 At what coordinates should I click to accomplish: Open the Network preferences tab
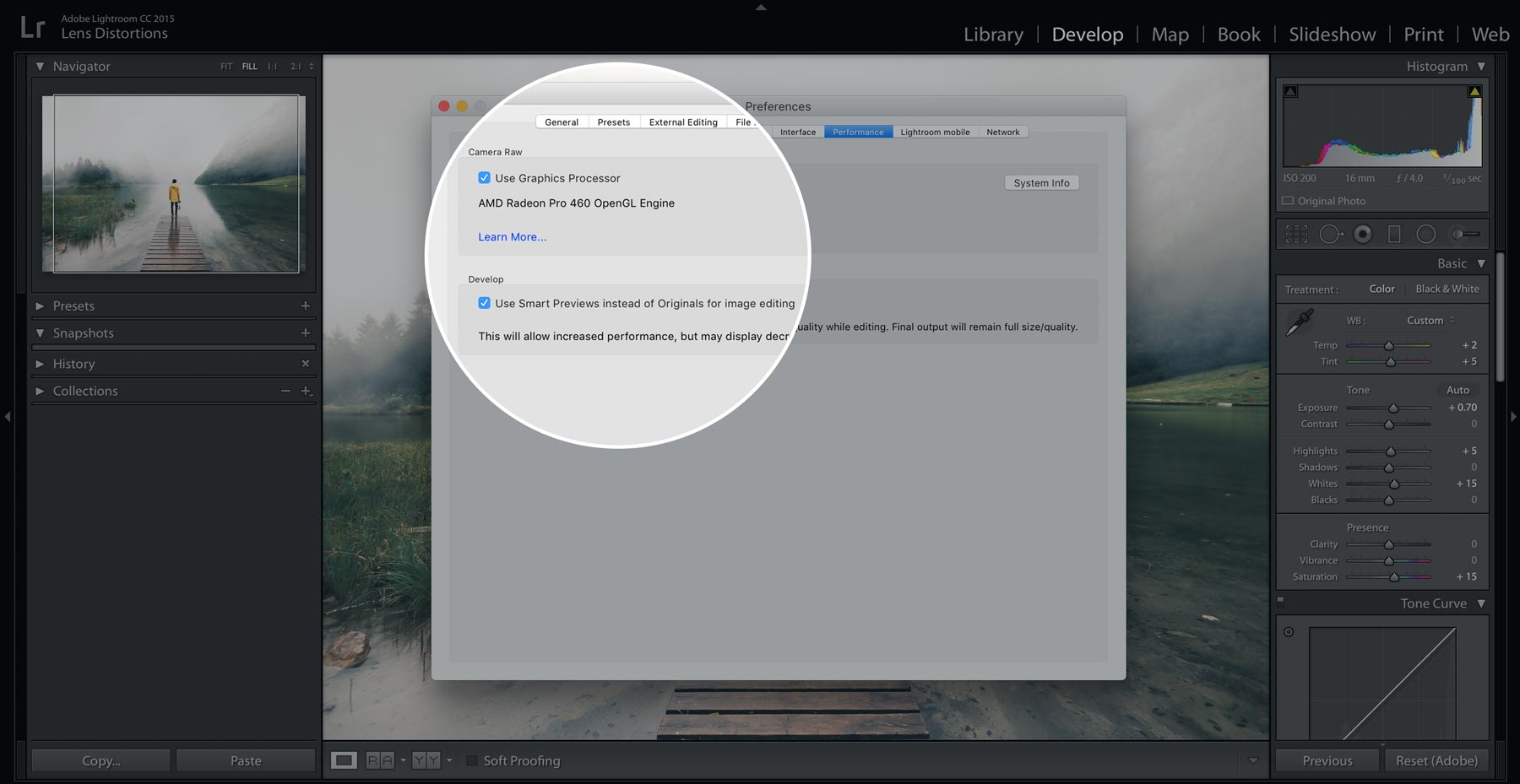pyautogui.click(x=1003, y=132)
